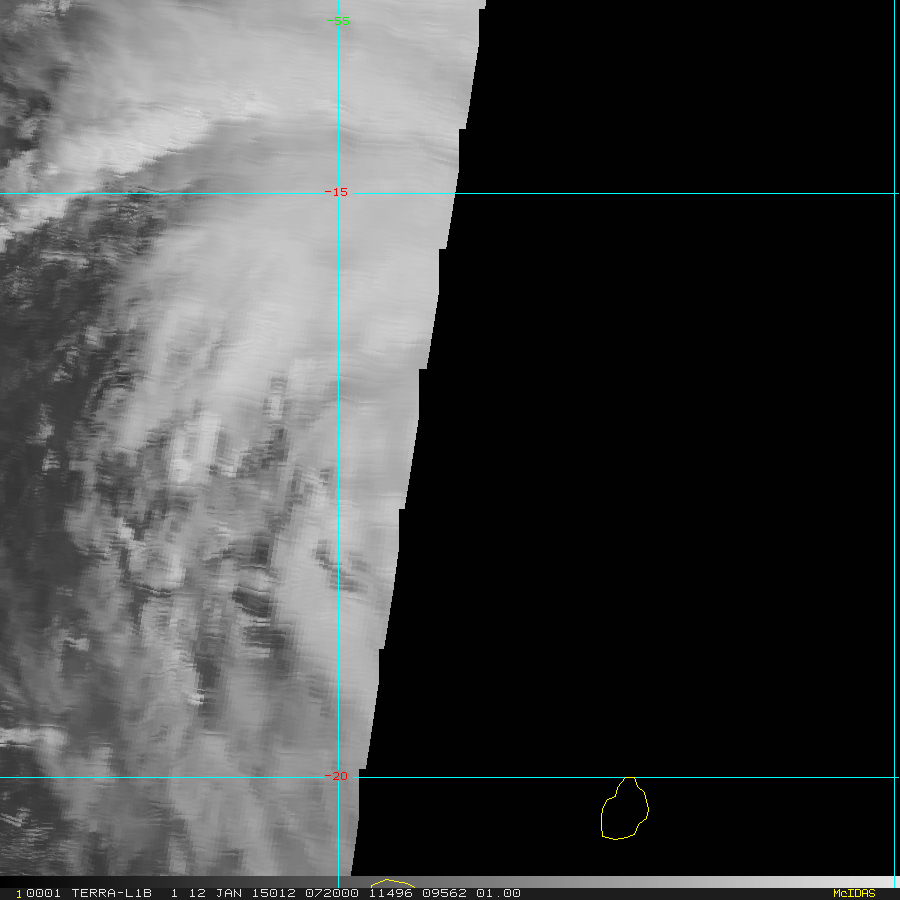This screenshot has height=900, width=900.
Task: Click the red -20 latitude label
Action: pyautogui.click(x=337, y=776)
